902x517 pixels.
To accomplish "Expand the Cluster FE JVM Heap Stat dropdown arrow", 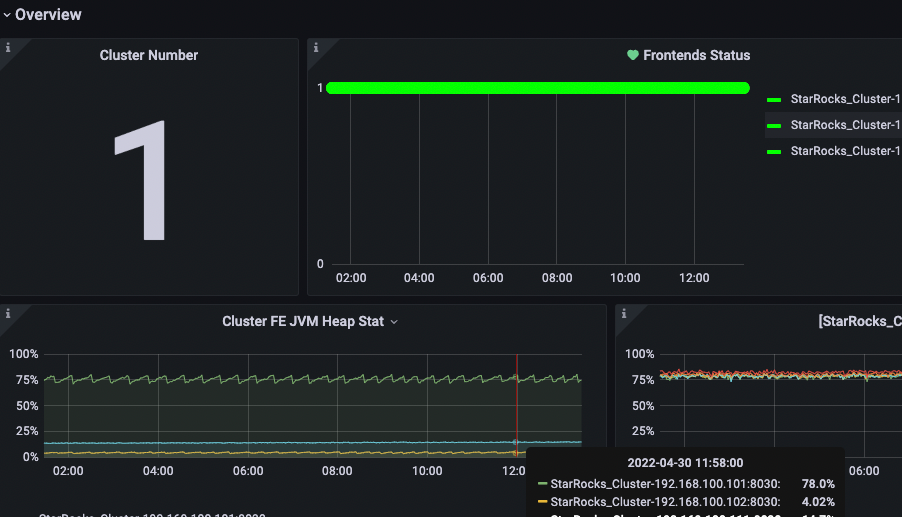I will coord(394,322).
